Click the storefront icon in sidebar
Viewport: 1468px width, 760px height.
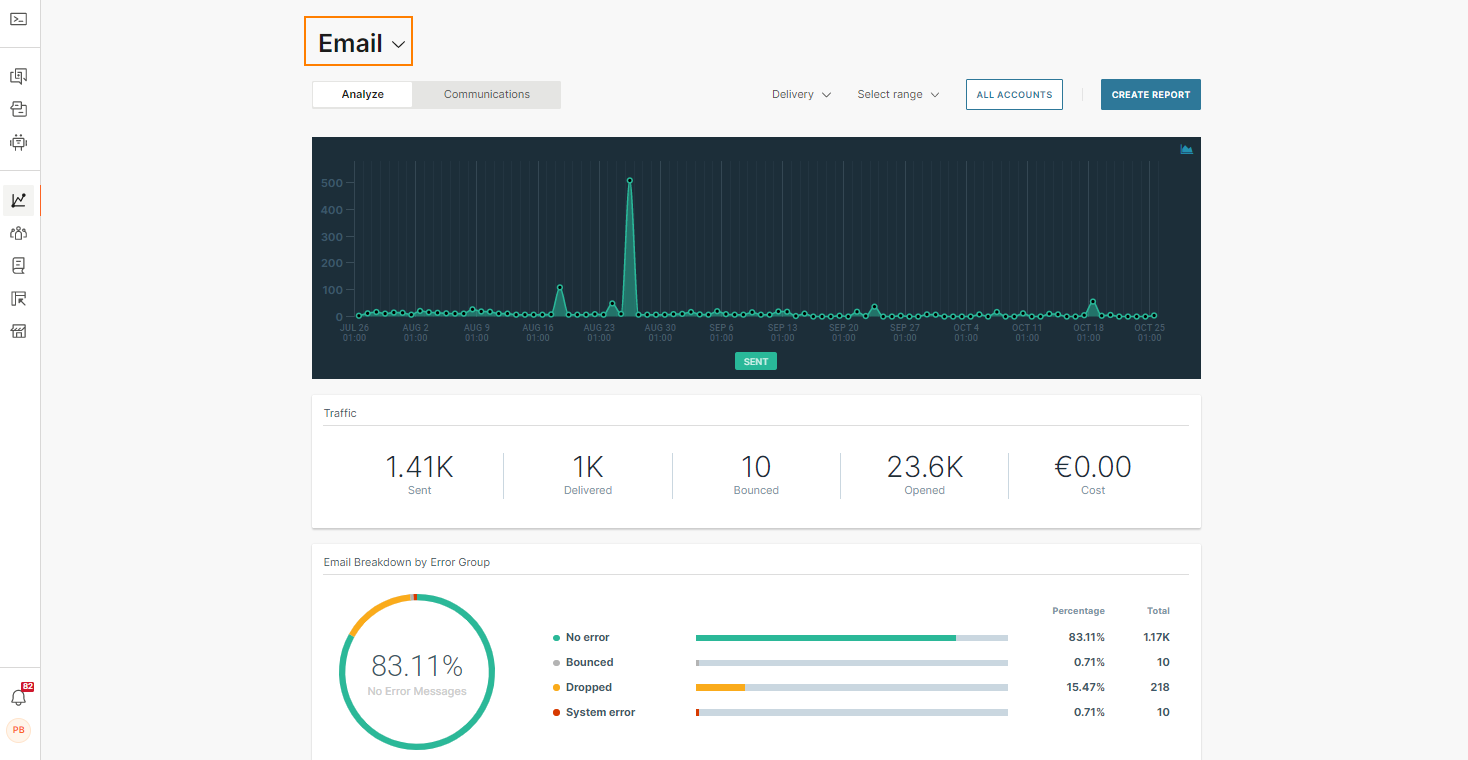click(18, 331)
